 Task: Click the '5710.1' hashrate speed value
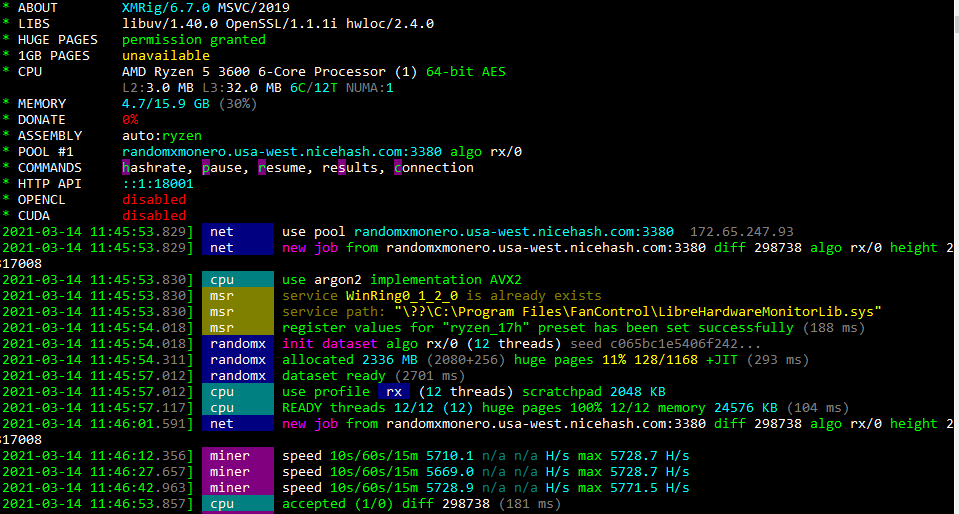(450, 455)
